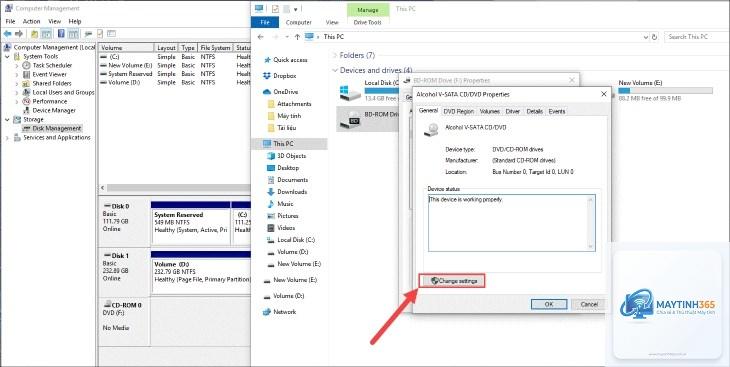This screenshot has width=730, height=367.
Task: Click Explorer Back arrow navigation icon
Action: click(261, 37)
